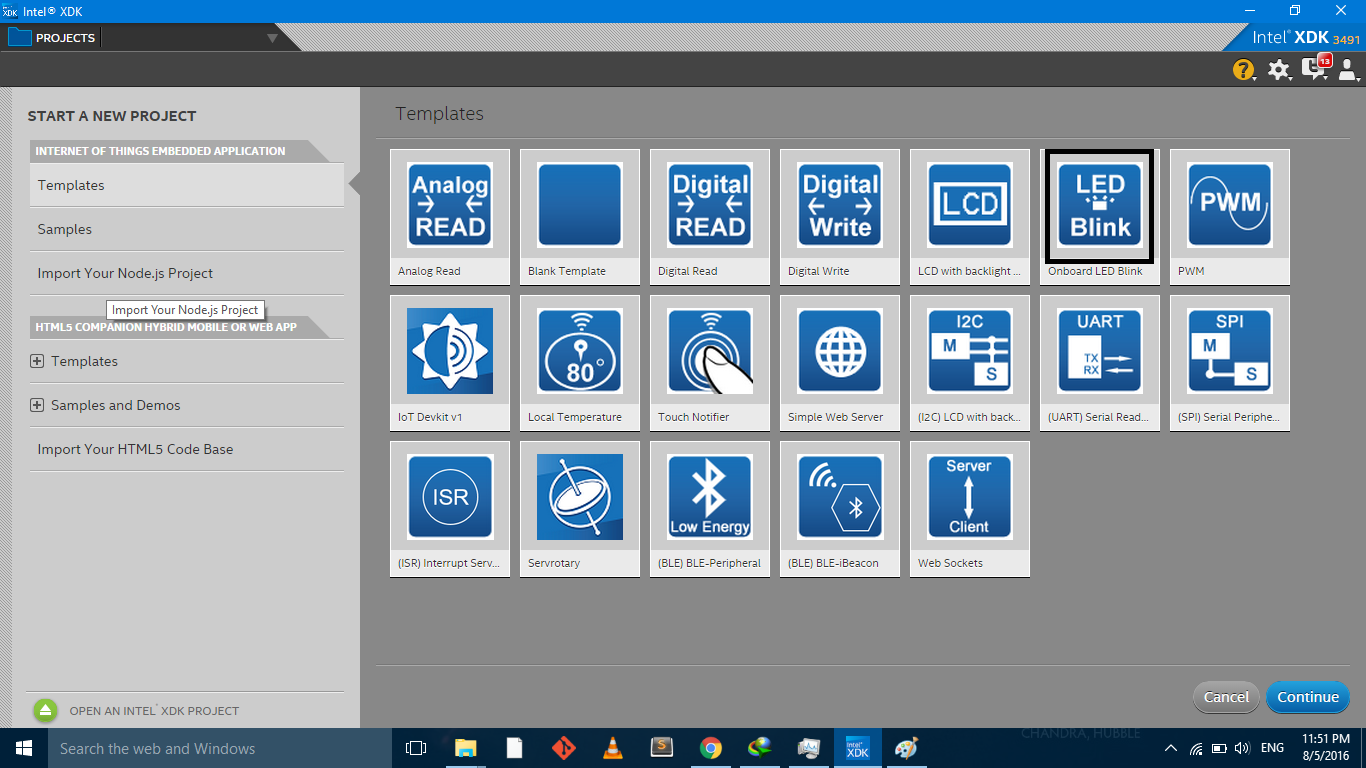Open the settings gear menu

click(1279, 70)
